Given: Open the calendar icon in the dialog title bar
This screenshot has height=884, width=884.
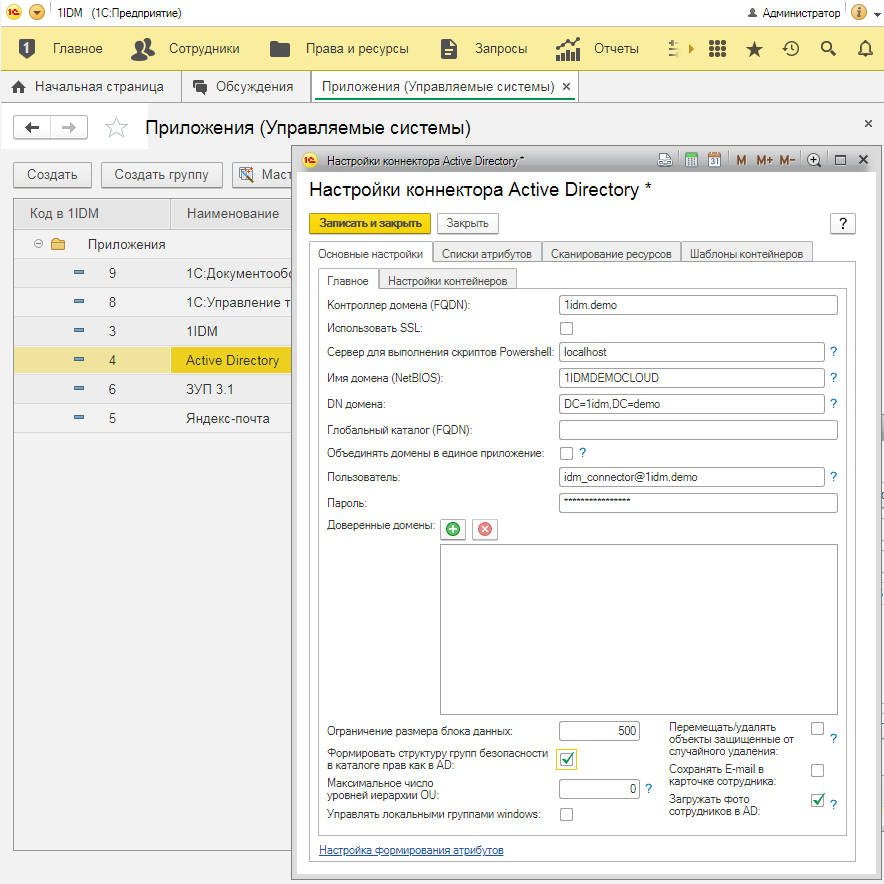Looking at the screenshot, I should (714, 160).
